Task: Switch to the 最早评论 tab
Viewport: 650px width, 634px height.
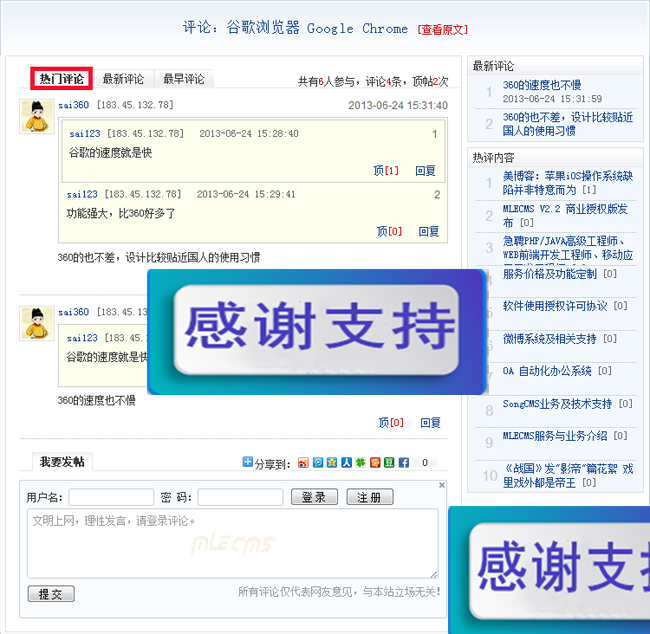Action: (x=184, y=79)
